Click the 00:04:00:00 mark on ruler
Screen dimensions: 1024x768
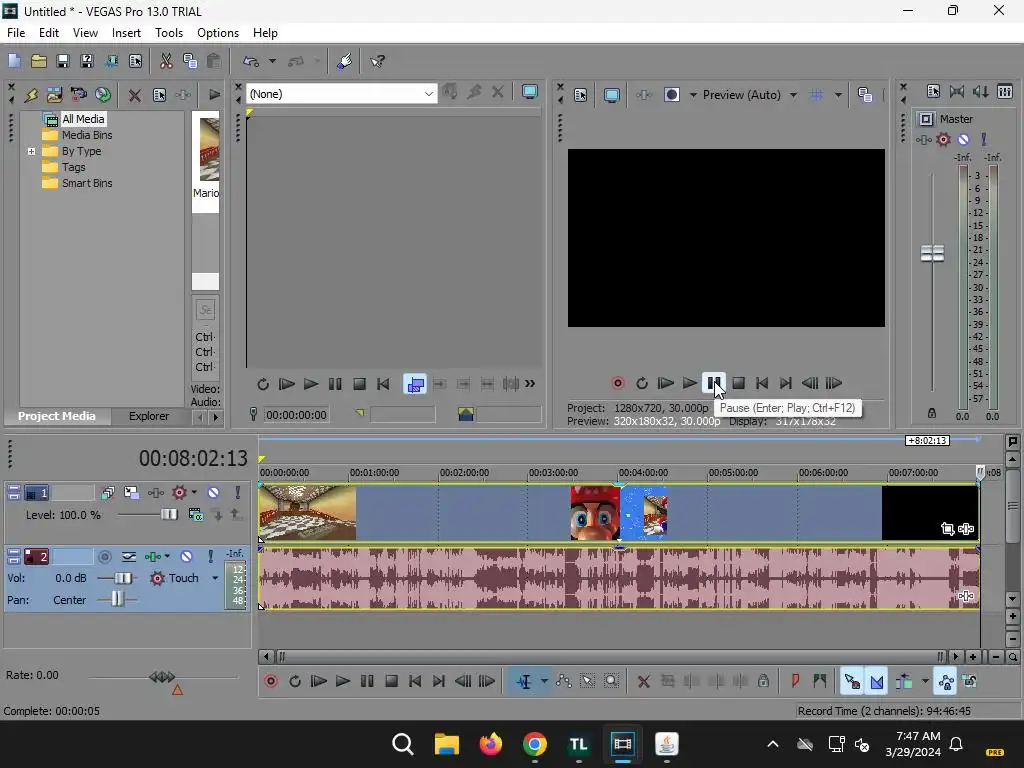pyautogui.click(x=643, y=472)
